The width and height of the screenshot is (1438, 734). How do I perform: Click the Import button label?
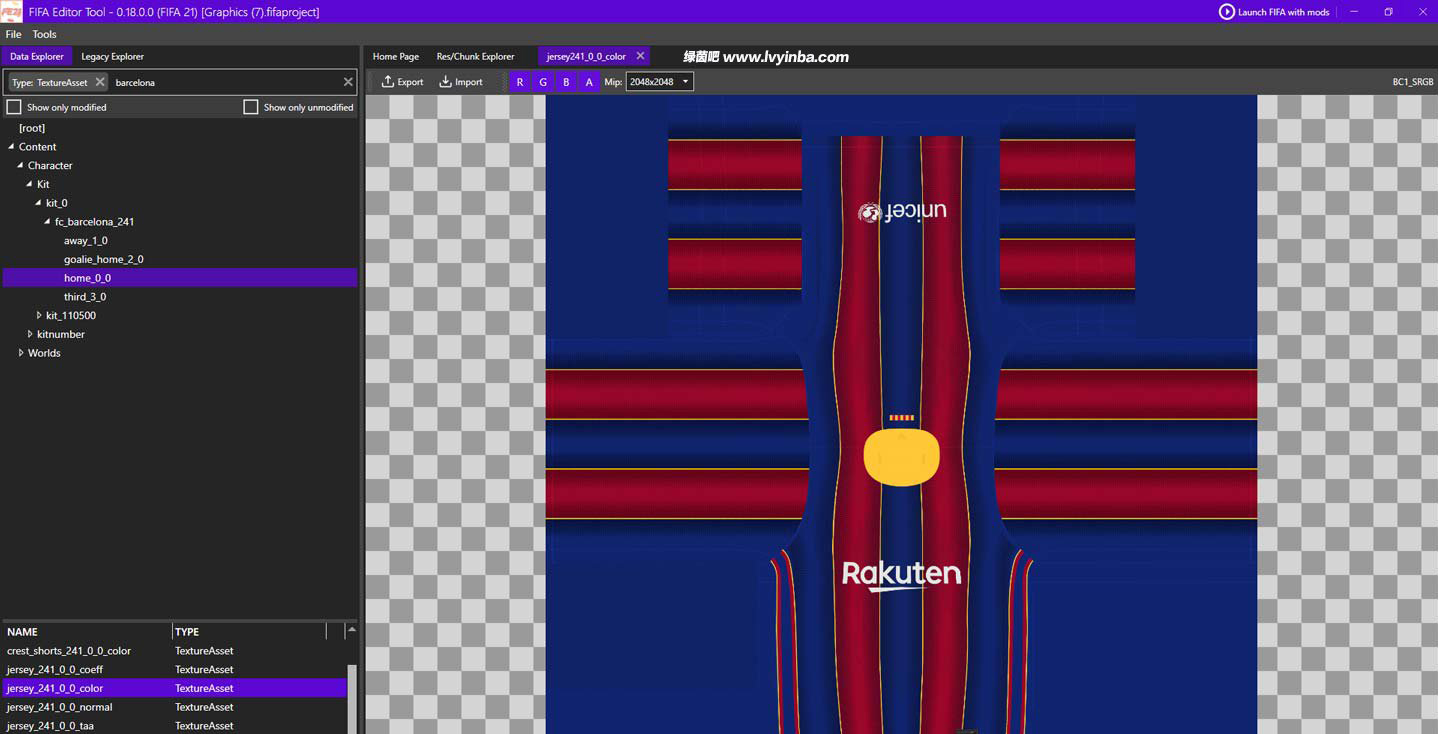[469, 82]
